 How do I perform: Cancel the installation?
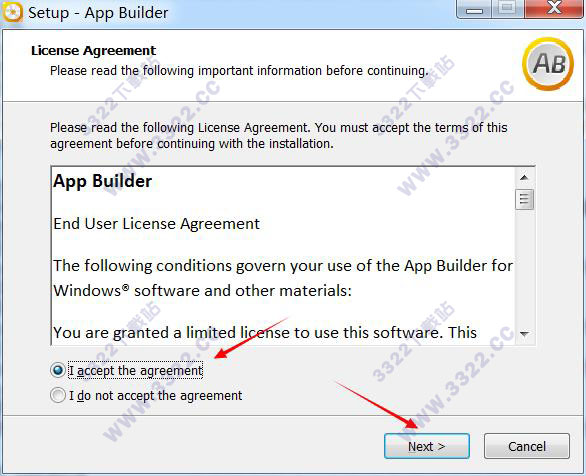[527, 446]
